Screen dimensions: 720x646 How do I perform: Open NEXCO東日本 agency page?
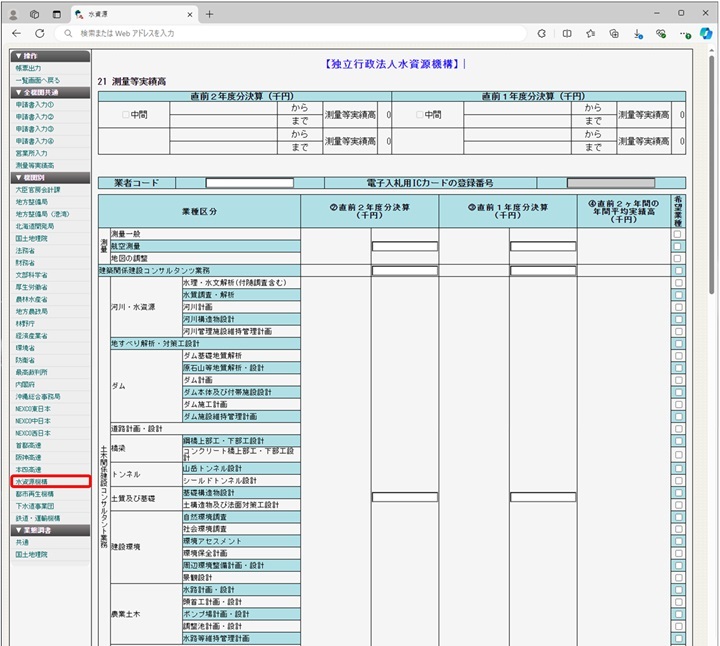tap(33, 409)
